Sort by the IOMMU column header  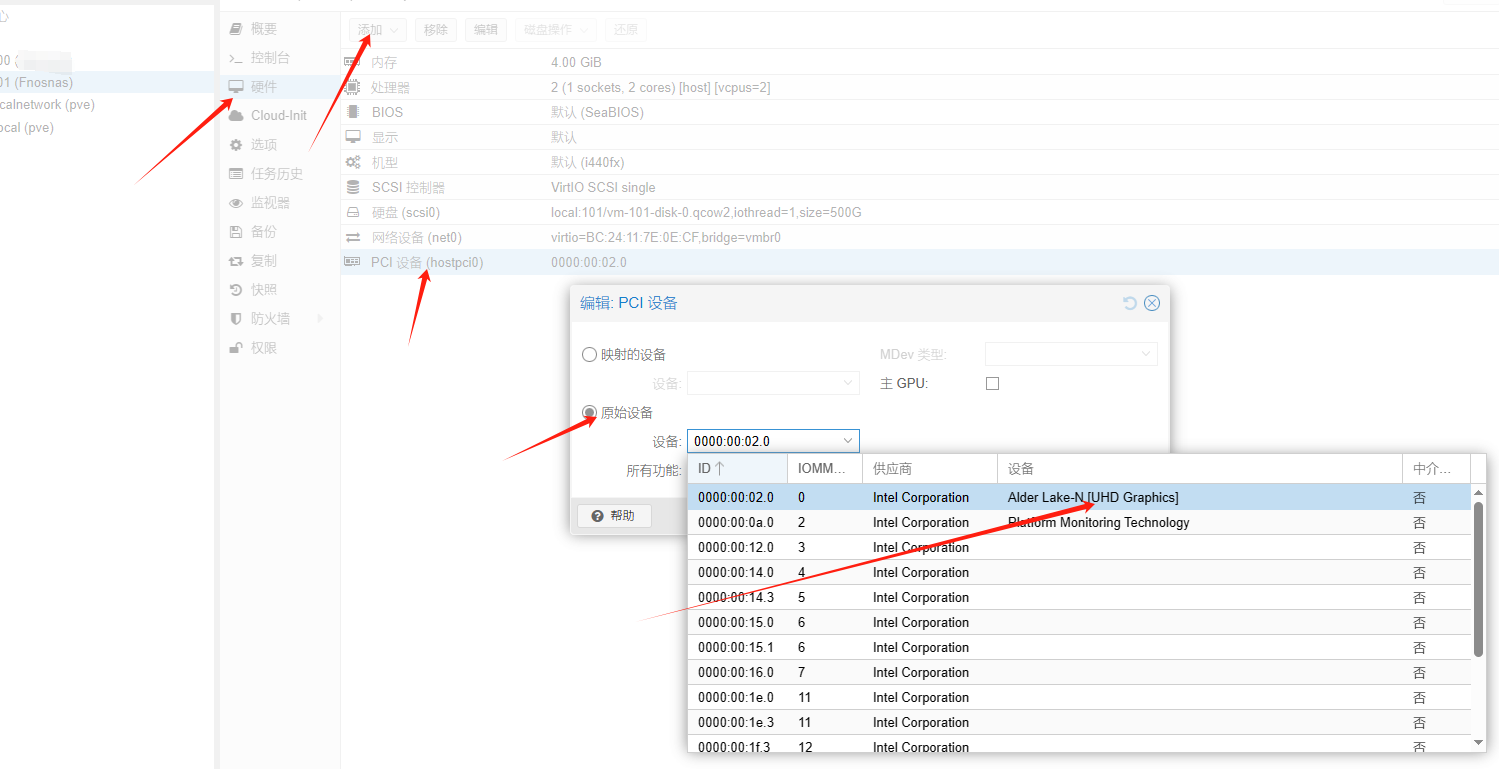[825, 468]
